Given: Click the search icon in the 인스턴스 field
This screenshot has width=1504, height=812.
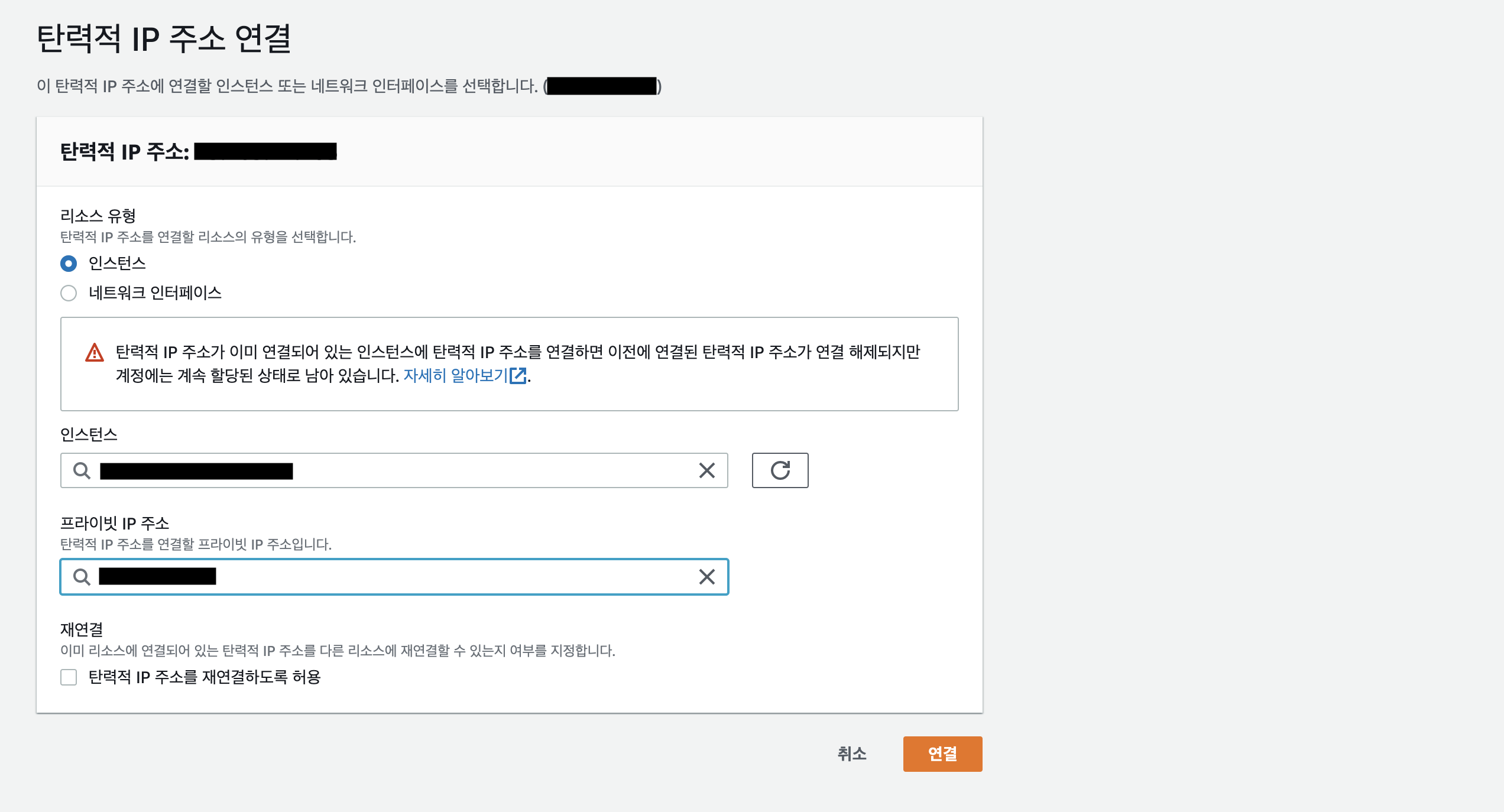Looking at the screenshot, I should pos(82,471).
